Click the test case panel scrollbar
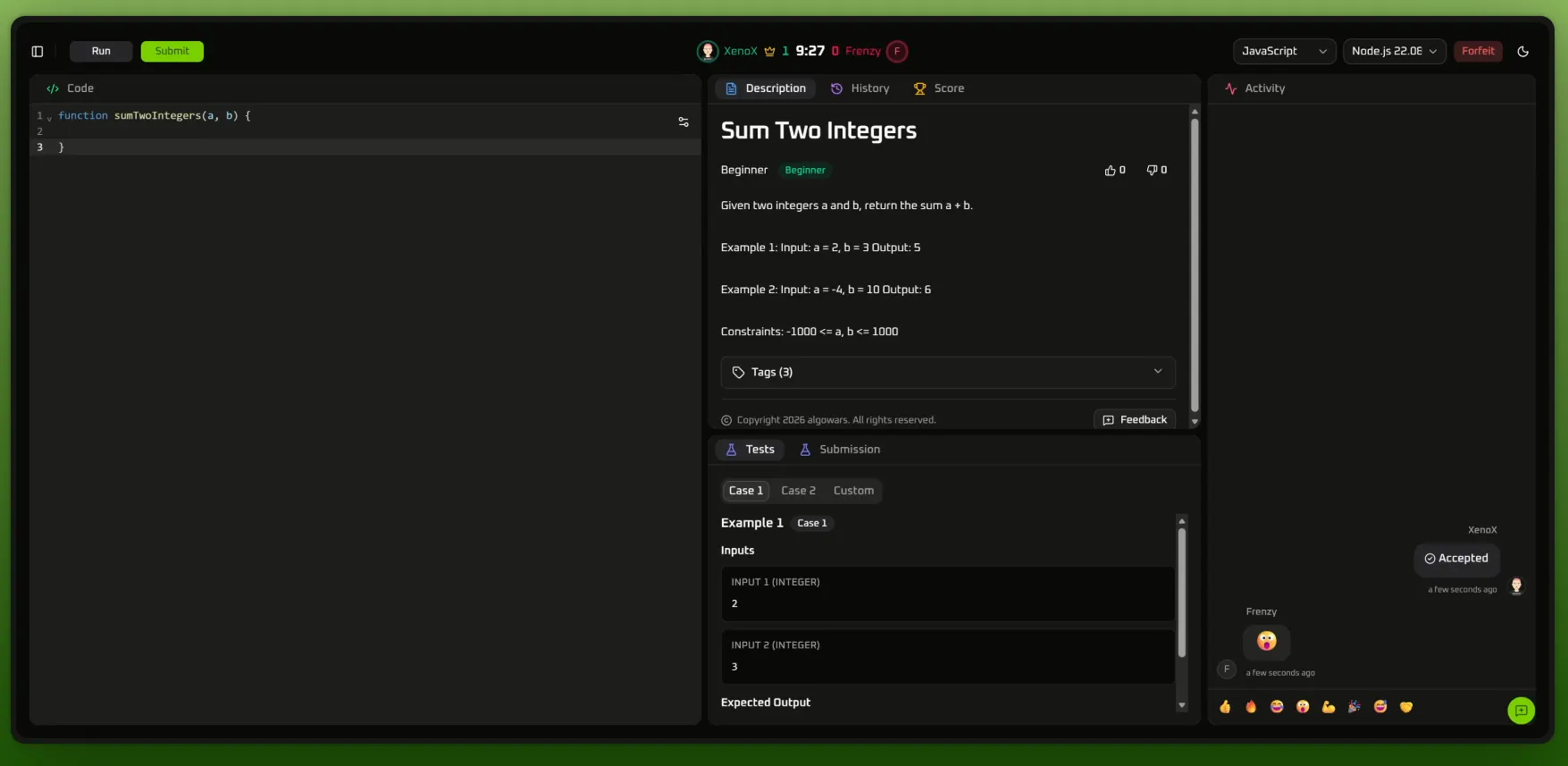Screen dimensions: 1568x766 pos(1181,593)
